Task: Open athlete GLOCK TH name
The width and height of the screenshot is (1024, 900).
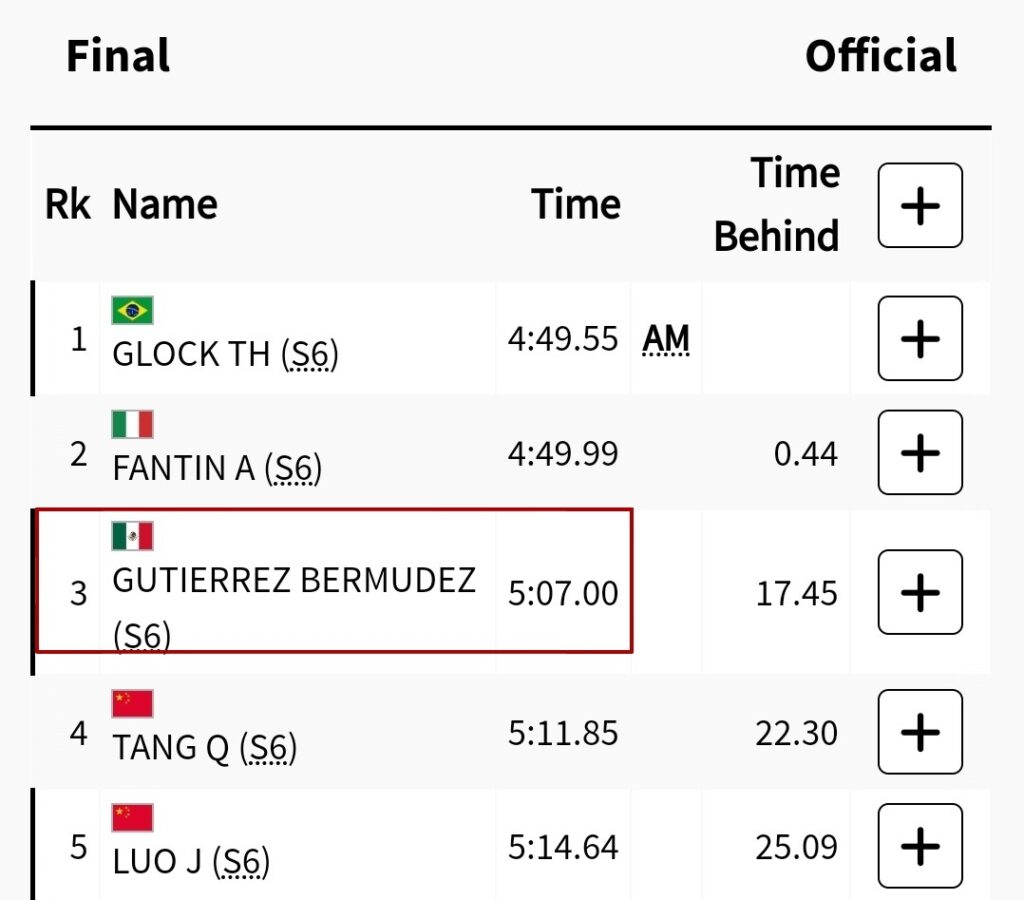Action: pos(191,354)
